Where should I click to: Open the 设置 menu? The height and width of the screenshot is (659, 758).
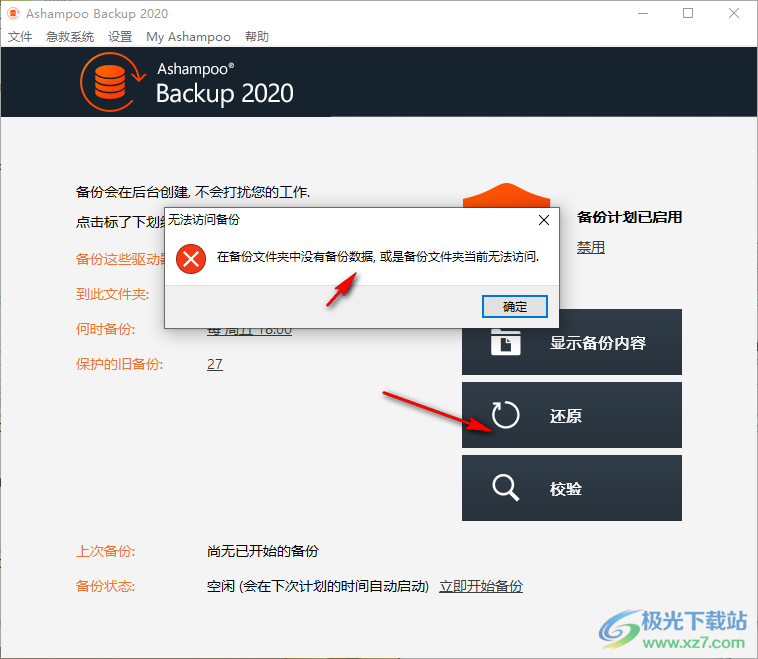click(x=120, y=37)
